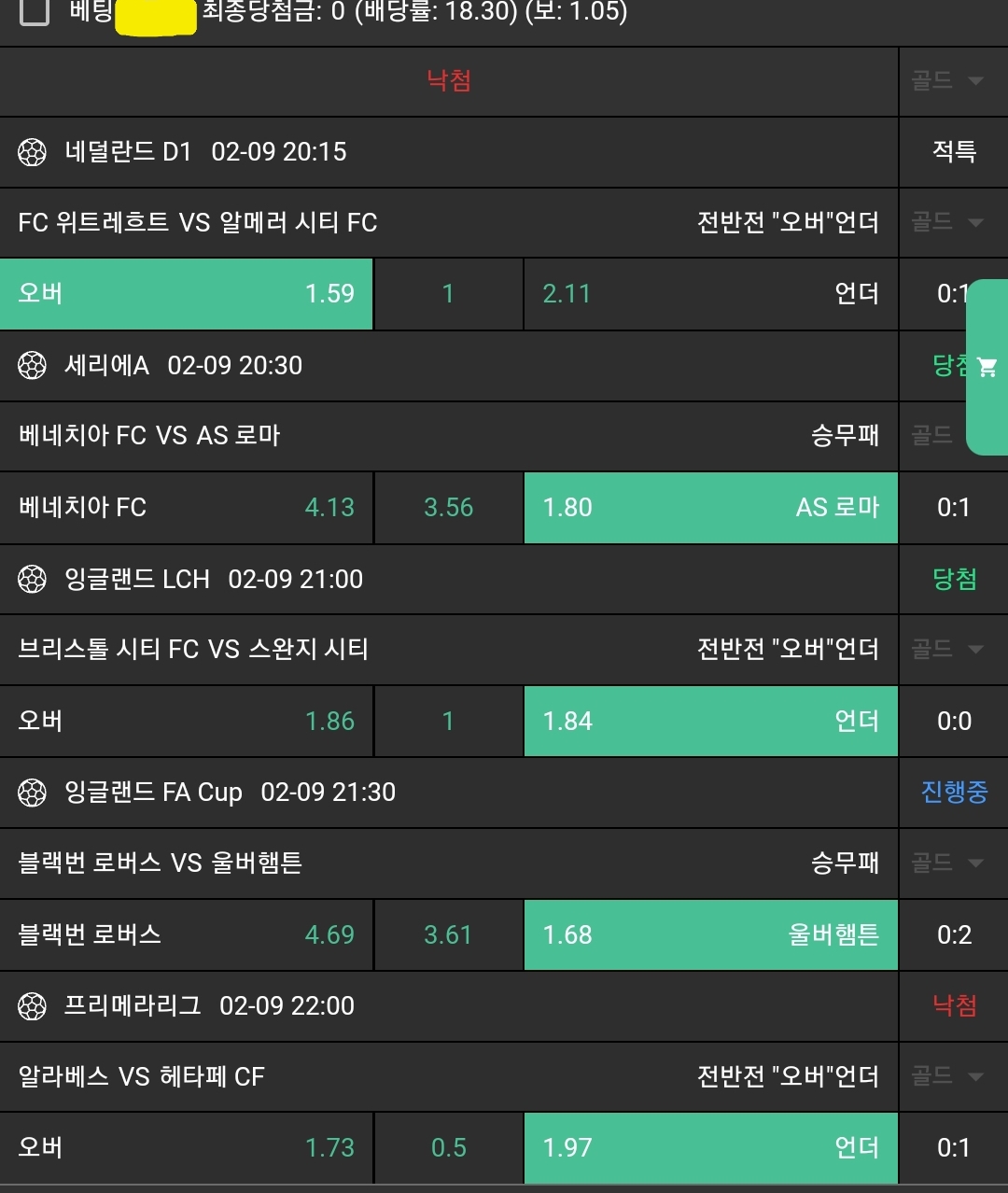The width and height of the screenshot is (1008, 1193).
Task: Expand the 골드 dropdown in the 낙첨 row
Action: (x=948, y=81)
